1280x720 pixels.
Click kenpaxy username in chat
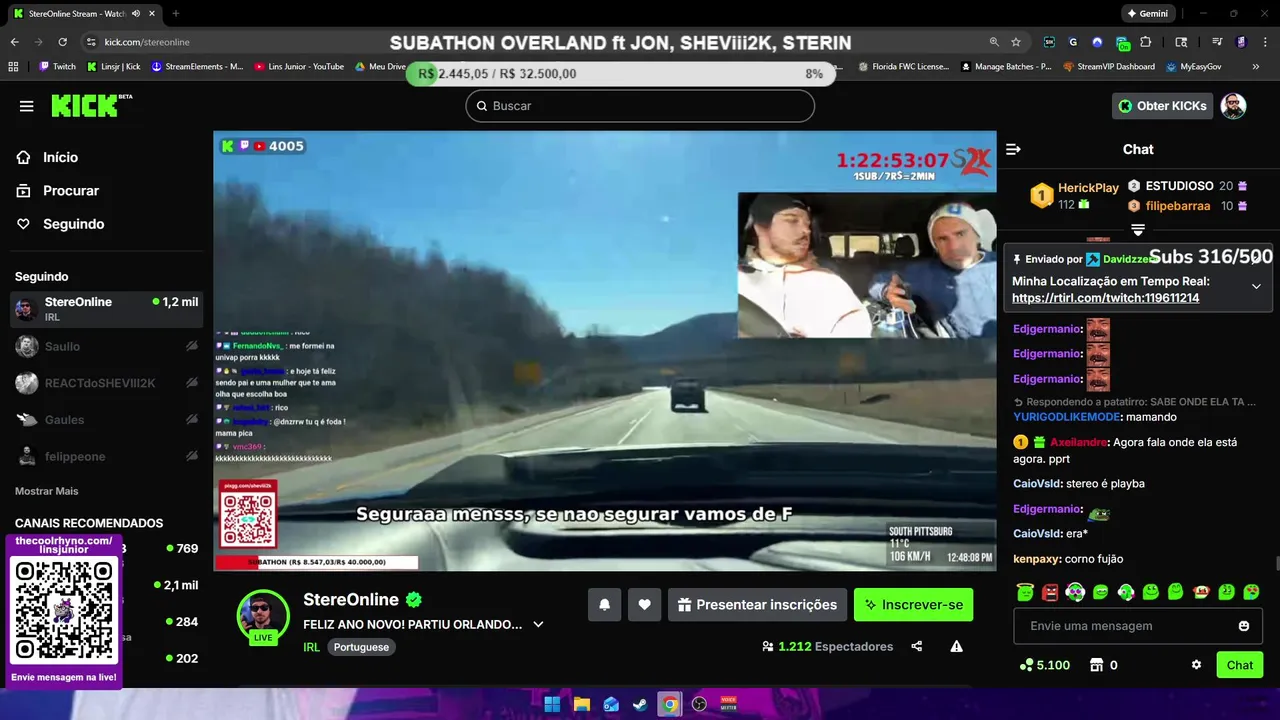pyautogui.click(x=1038, y=559)
